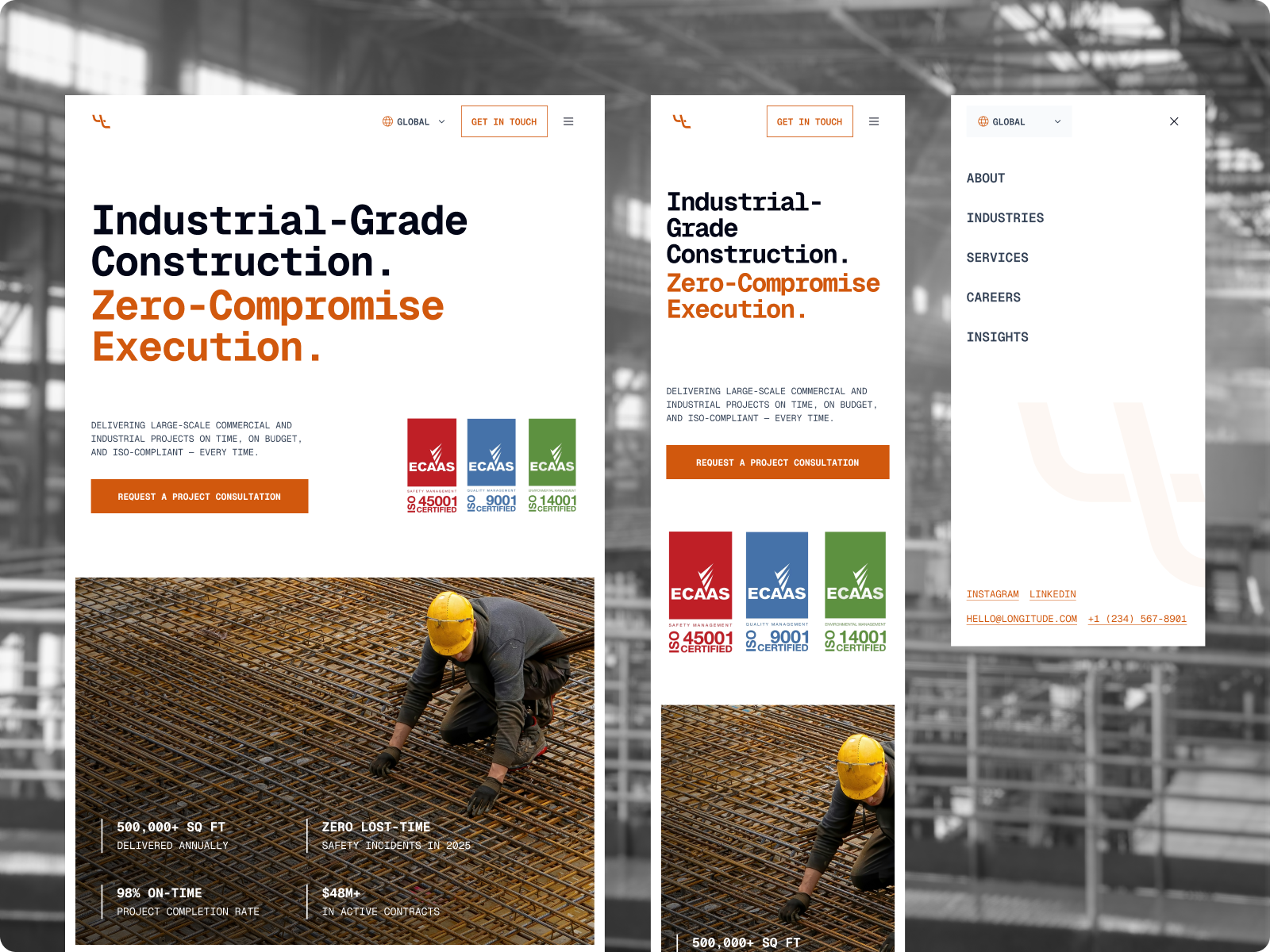Click the logo in the mobile view header
Image resolution: width=1270 pixels, height=952 pixels.
coord(682,121)
